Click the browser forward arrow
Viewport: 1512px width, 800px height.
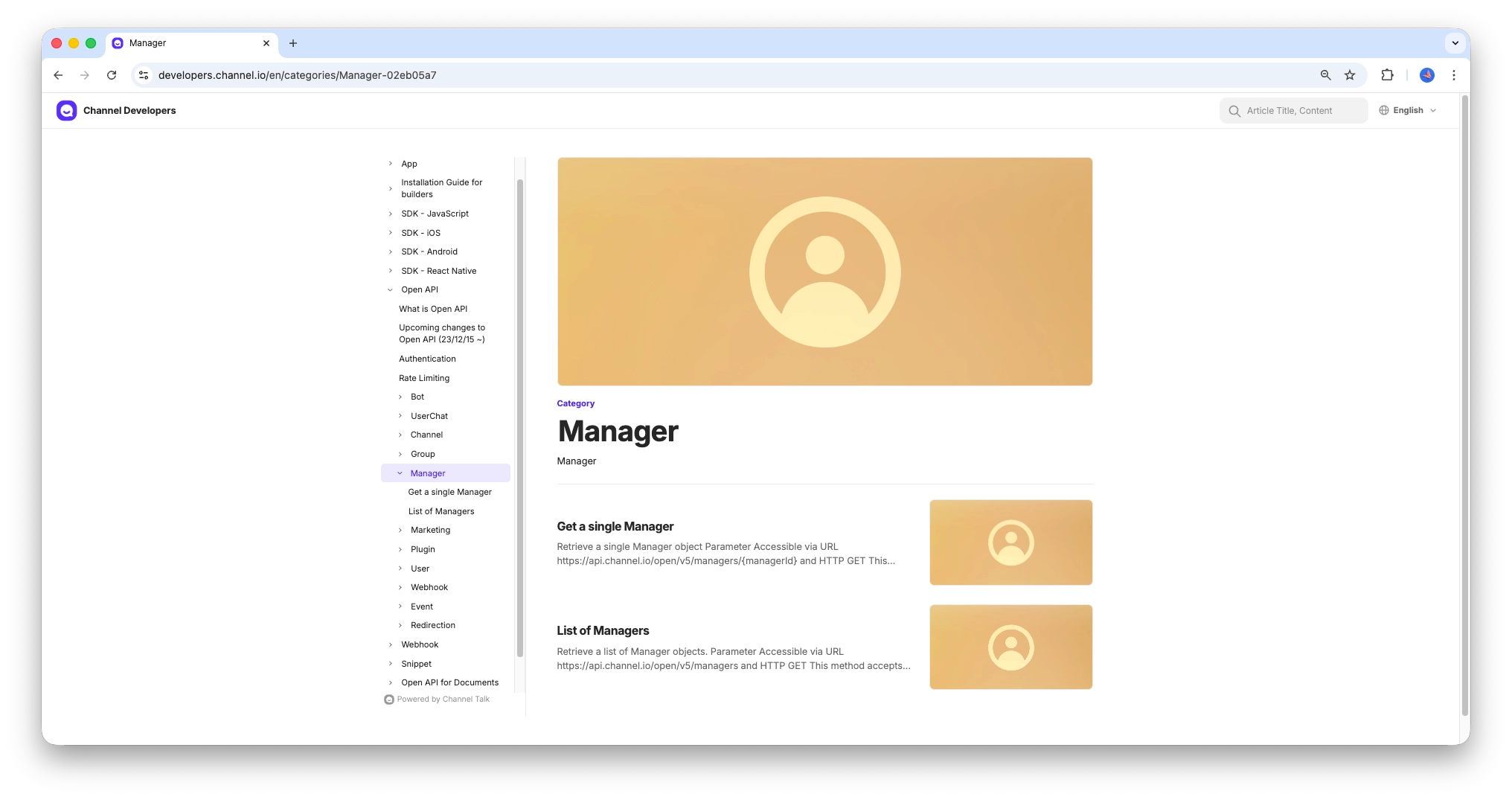(x=85, y=75)
